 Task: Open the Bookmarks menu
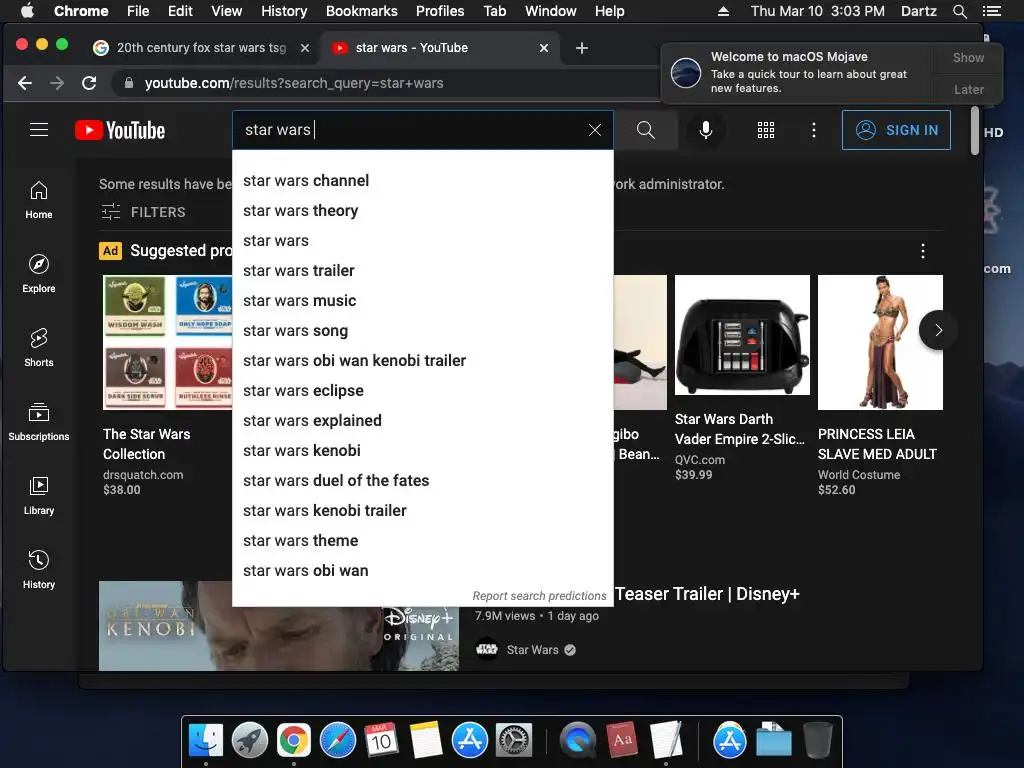point(362,11)
